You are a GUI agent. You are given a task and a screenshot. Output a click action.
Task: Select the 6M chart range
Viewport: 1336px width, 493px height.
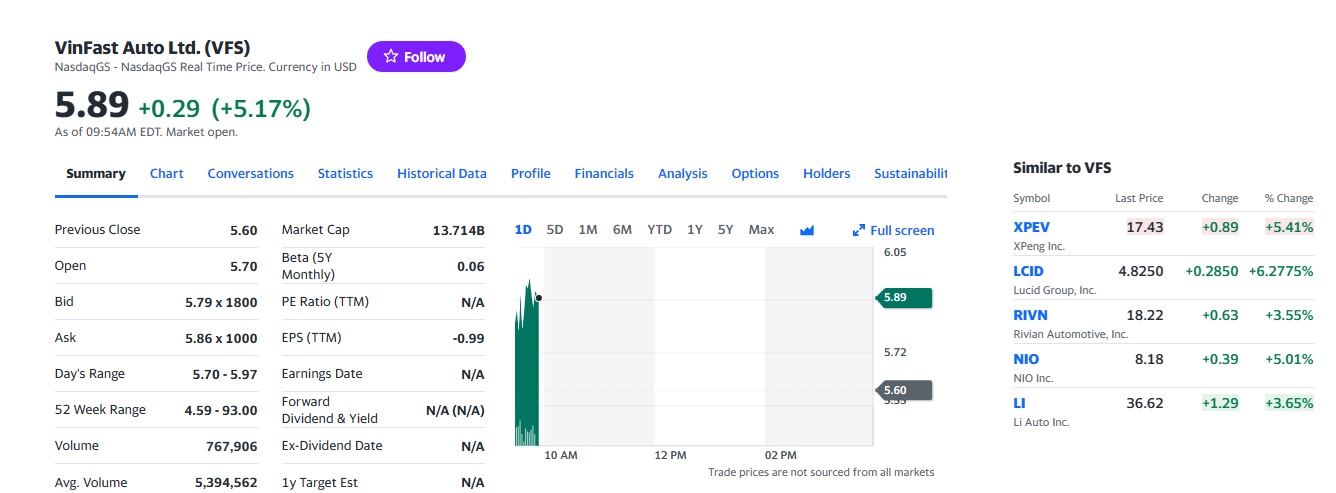(622, 230)
